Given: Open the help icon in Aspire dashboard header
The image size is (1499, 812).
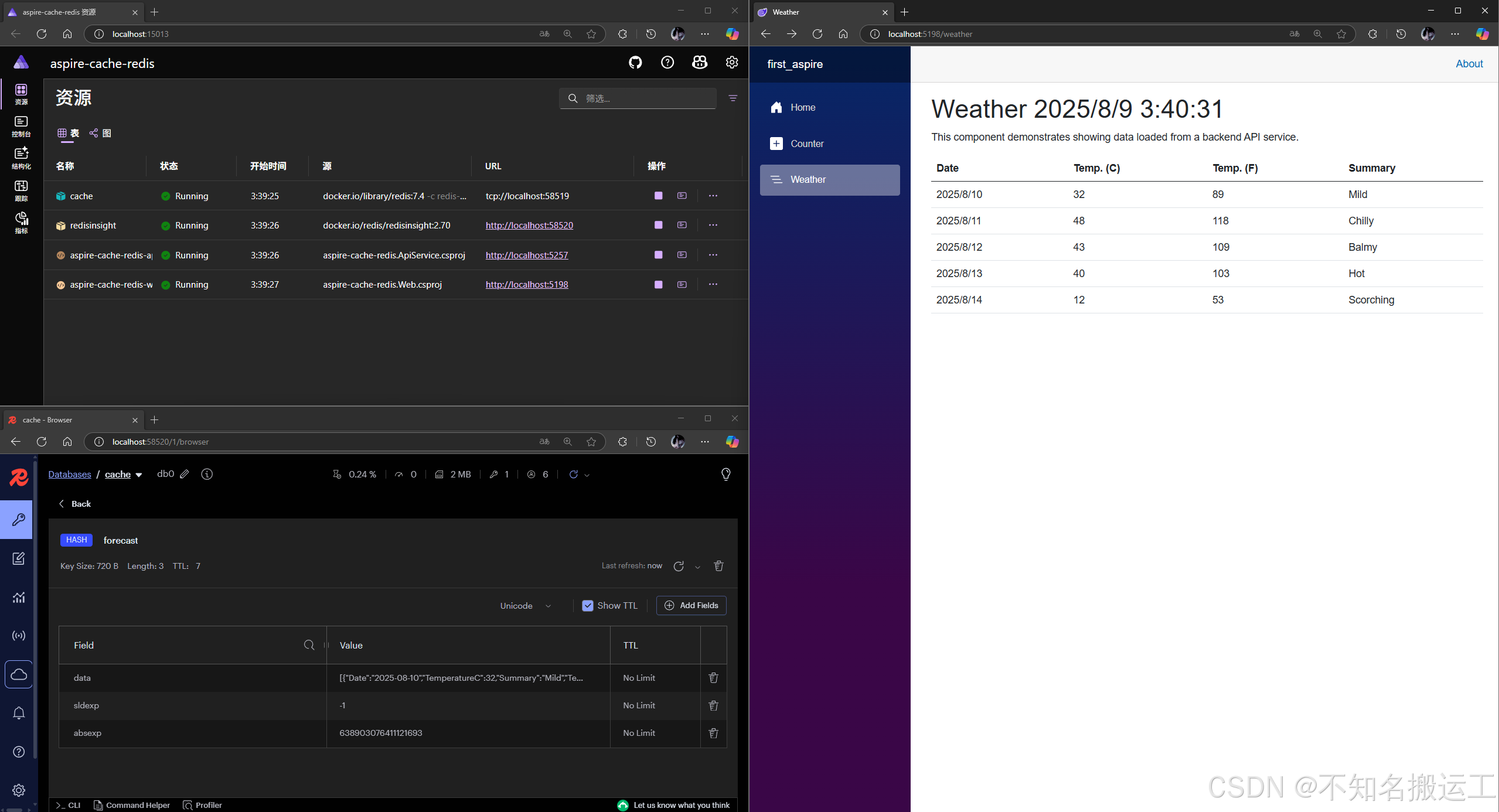Looking at the screenshot, I should point(667,63).
